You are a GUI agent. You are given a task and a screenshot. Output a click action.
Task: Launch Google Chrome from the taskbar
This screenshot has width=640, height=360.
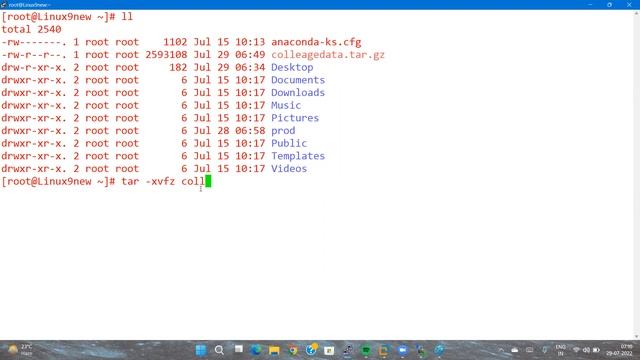293,350
